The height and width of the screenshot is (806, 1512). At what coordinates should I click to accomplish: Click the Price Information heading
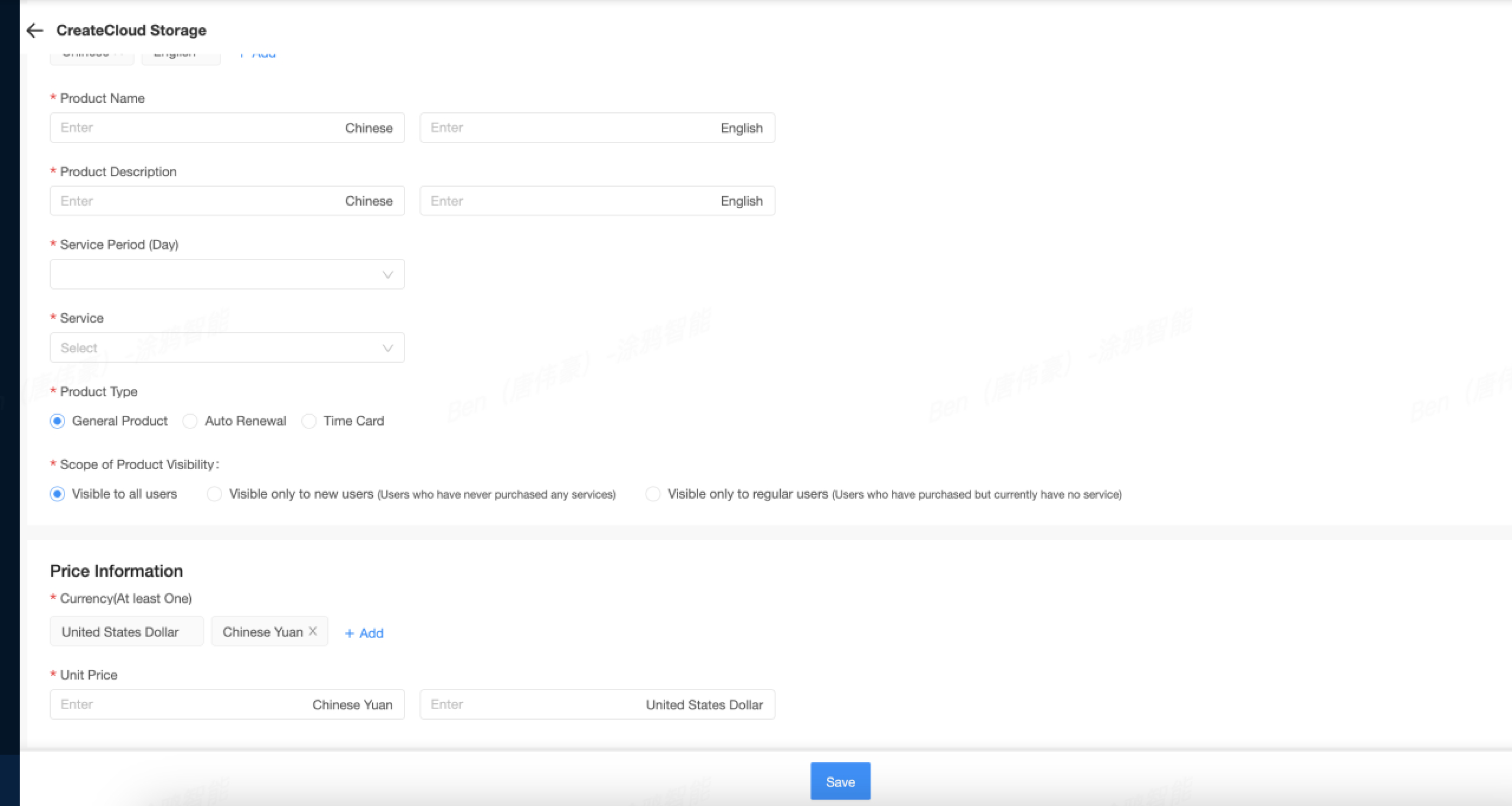pyautogui.click(x=116, y=571)
